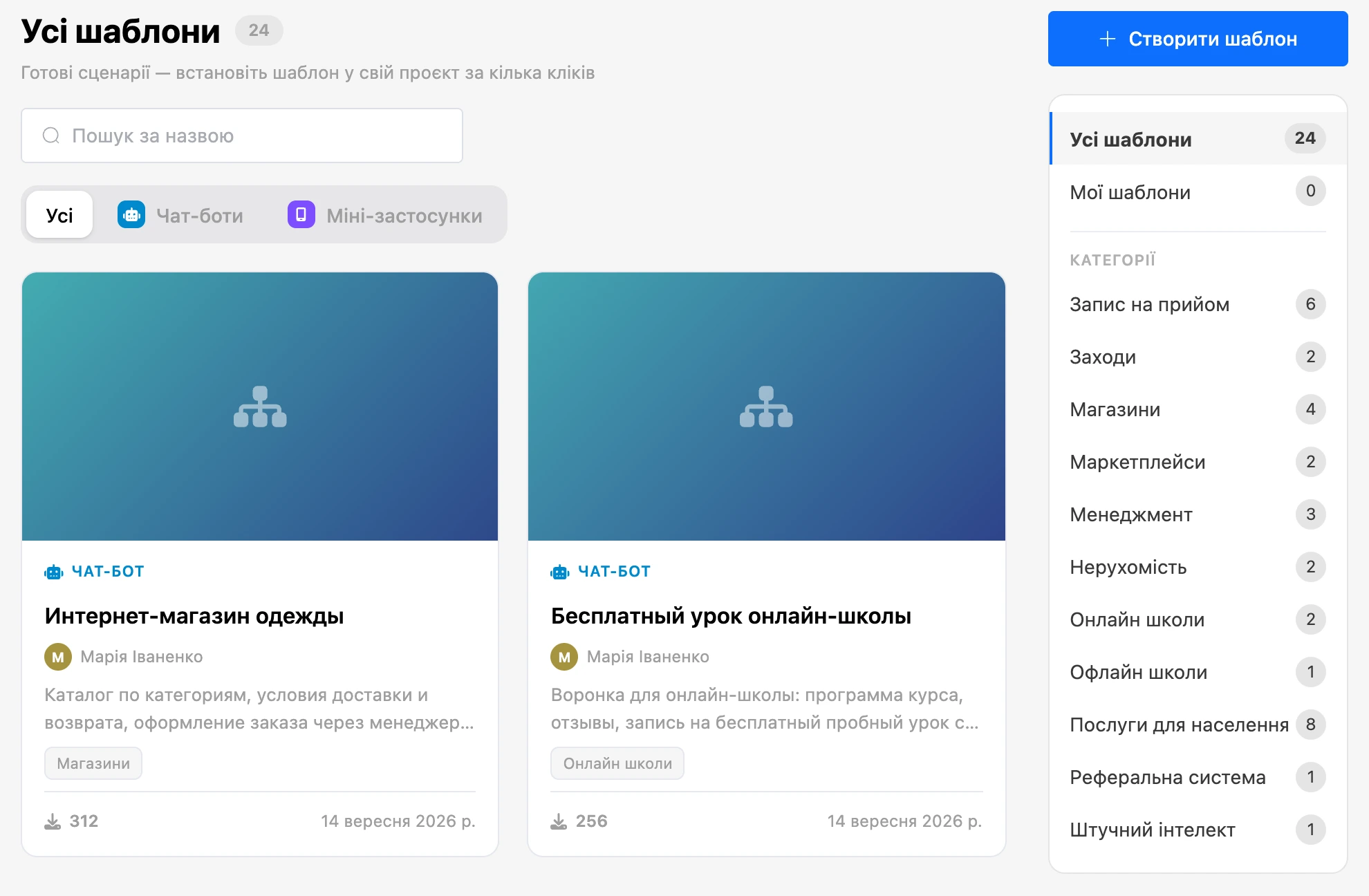This screenshot has height=896, width=1369.
Task: Click robot icon beside ЧАТ-БОТ on Интернет-магазин card
Action: click(54, 572)
